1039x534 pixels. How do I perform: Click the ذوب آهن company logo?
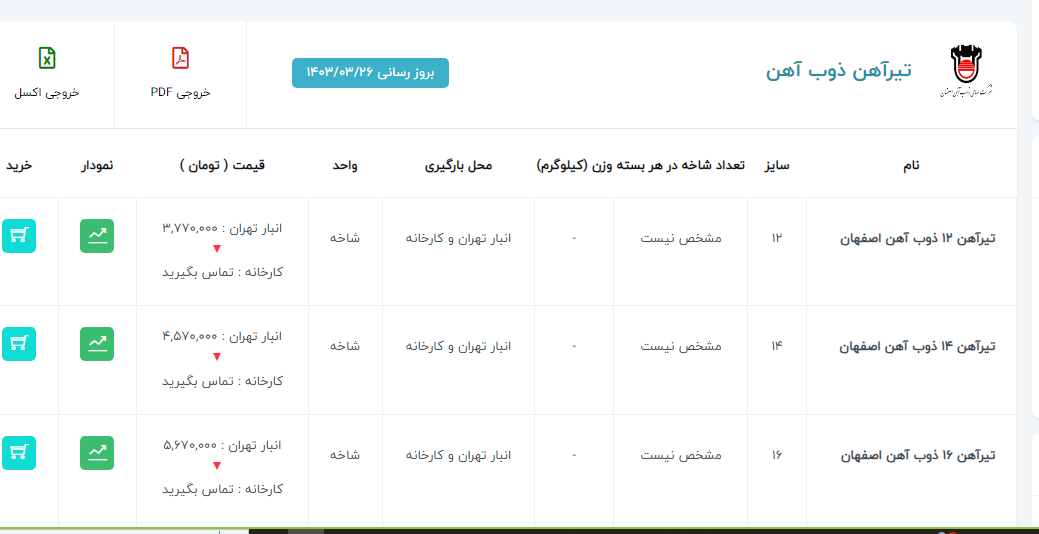point(972,71)
